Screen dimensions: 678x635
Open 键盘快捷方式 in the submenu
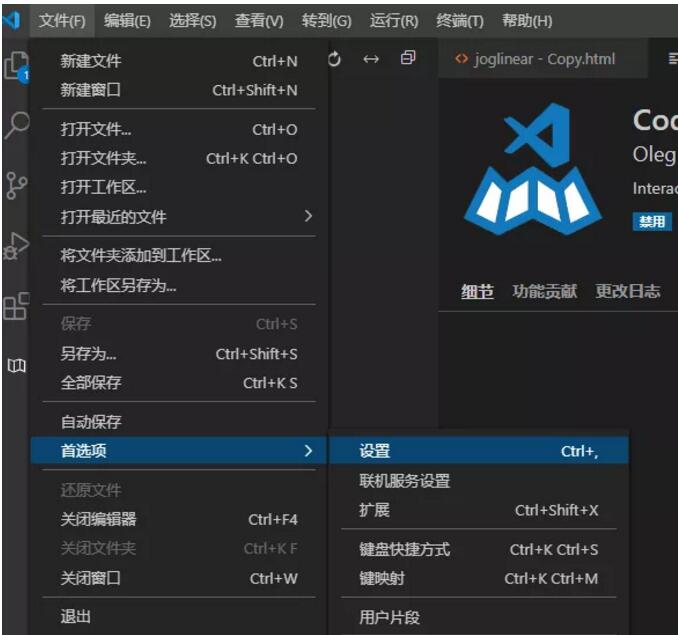tap(479, 549)
